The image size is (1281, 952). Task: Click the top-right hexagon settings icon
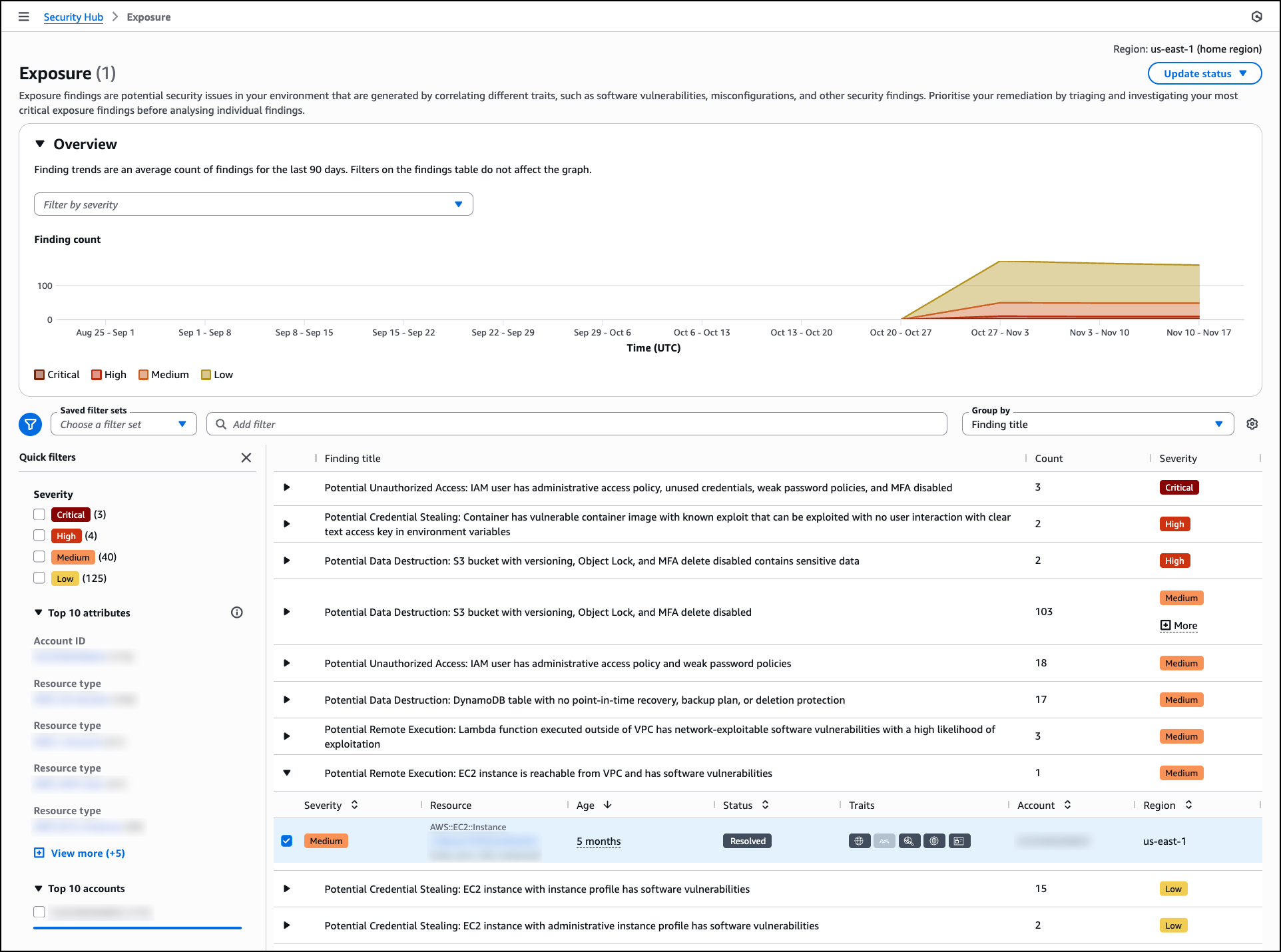click(1256, 17)
